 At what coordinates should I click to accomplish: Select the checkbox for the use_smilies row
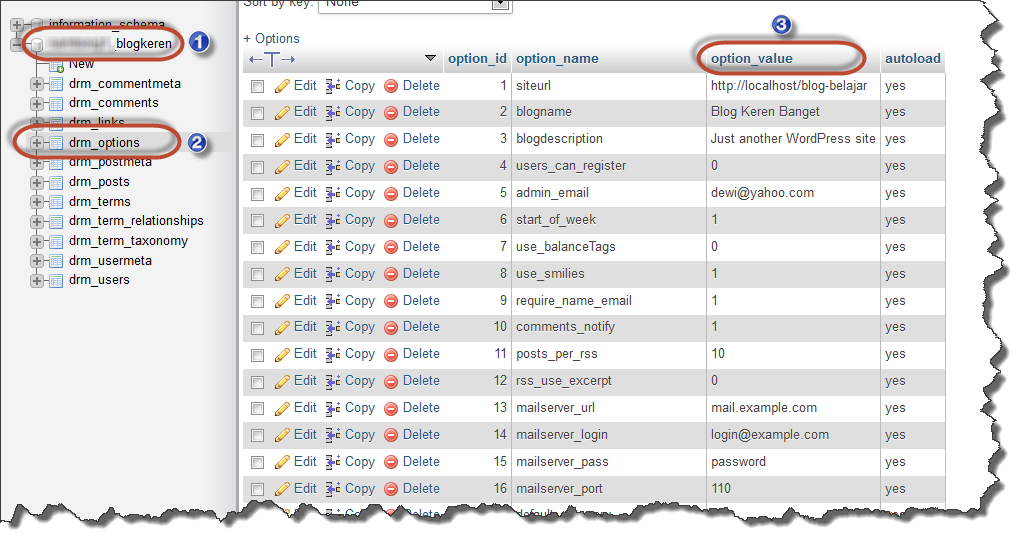pos(258,274)
